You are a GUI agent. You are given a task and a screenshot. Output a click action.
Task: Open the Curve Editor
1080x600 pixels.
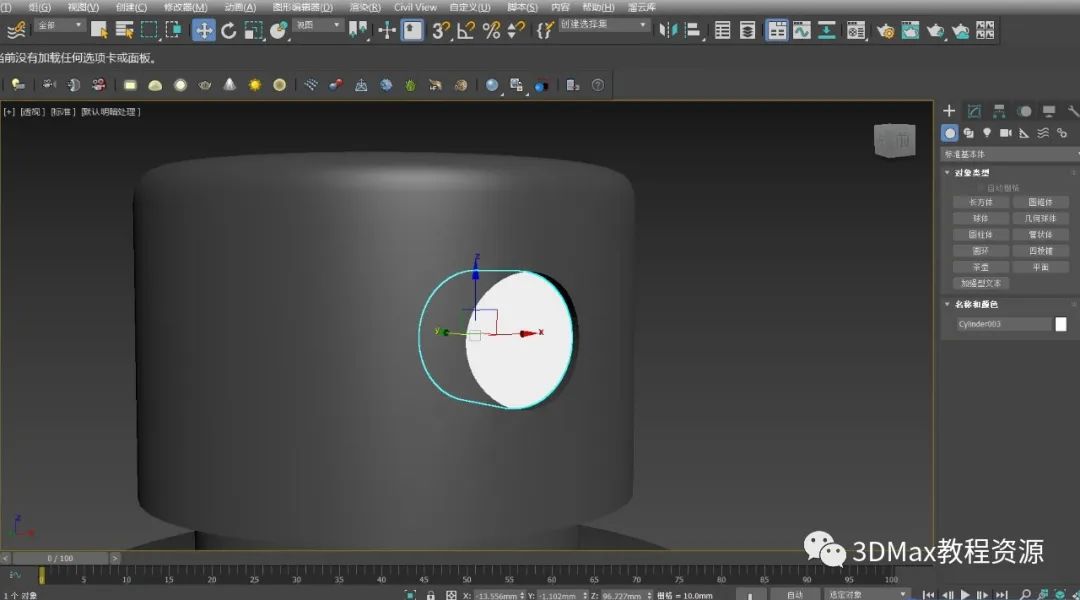802,30
